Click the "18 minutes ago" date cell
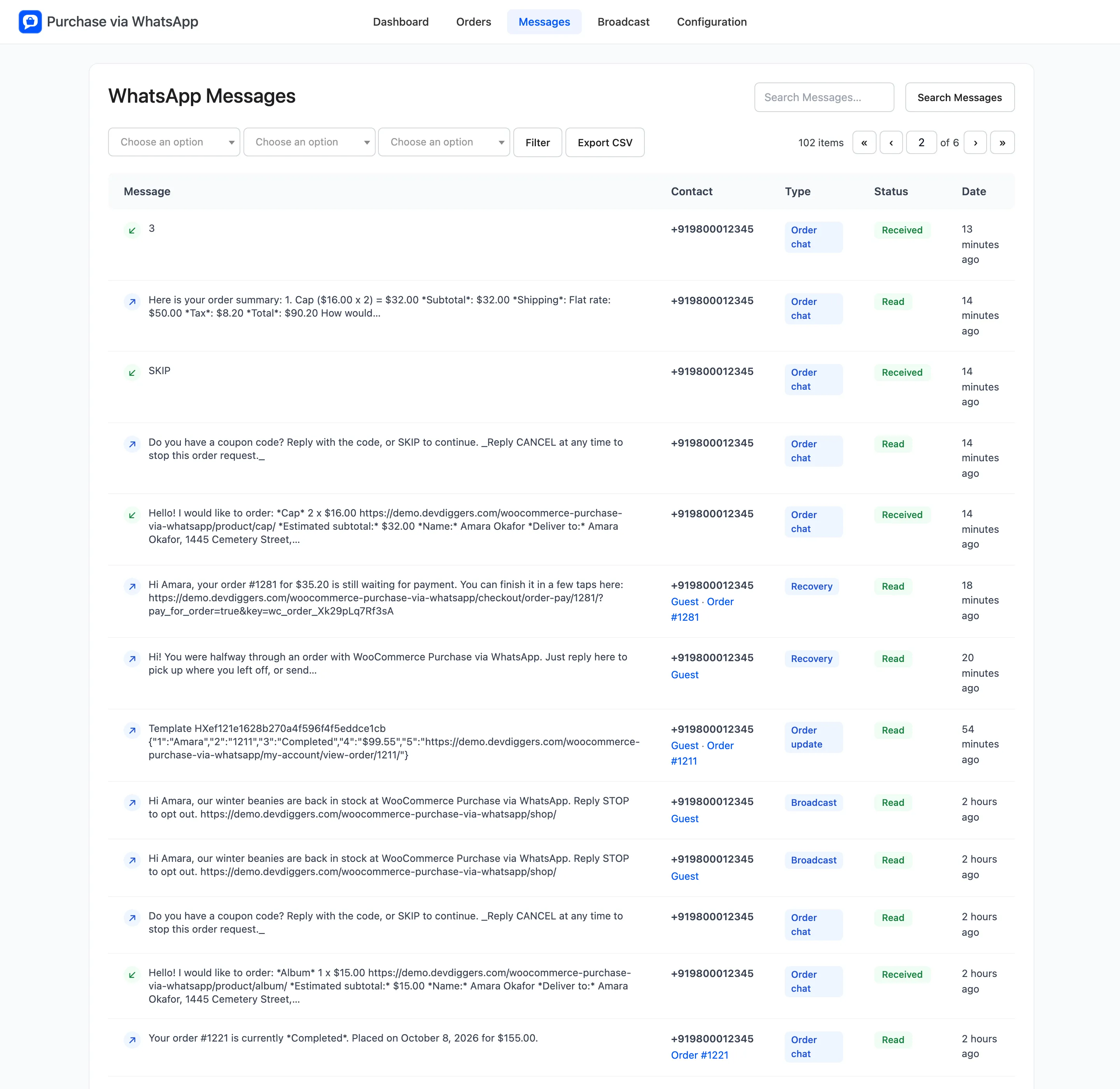Image resolution: width=1120 pixels, height=1089 pixels. (980, 601)
